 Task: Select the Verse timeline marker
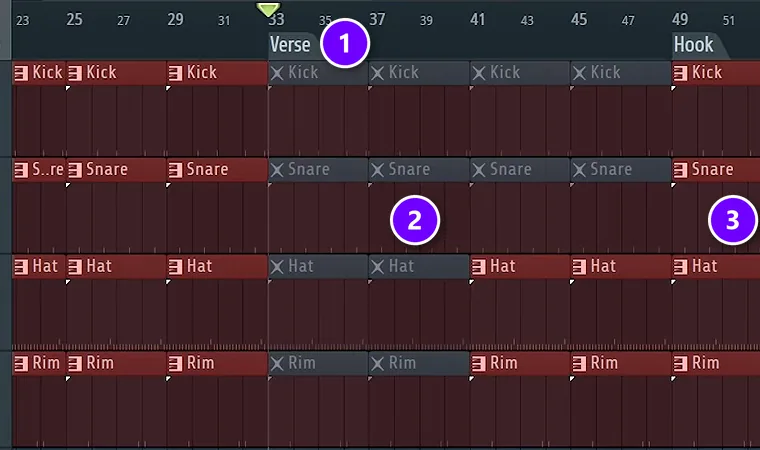pyautogui.click(x=294, y=45)
